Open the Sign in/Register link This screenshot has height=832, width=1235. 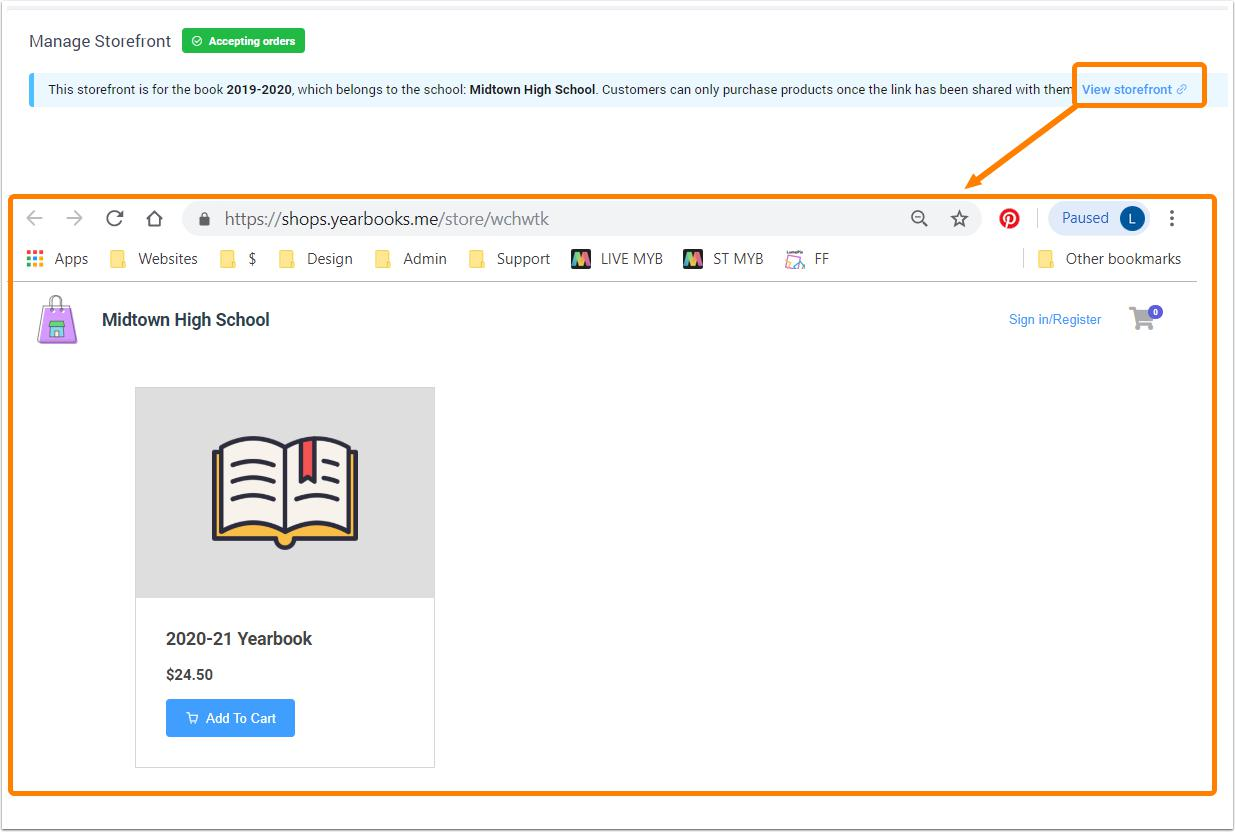click(1055, 320)
